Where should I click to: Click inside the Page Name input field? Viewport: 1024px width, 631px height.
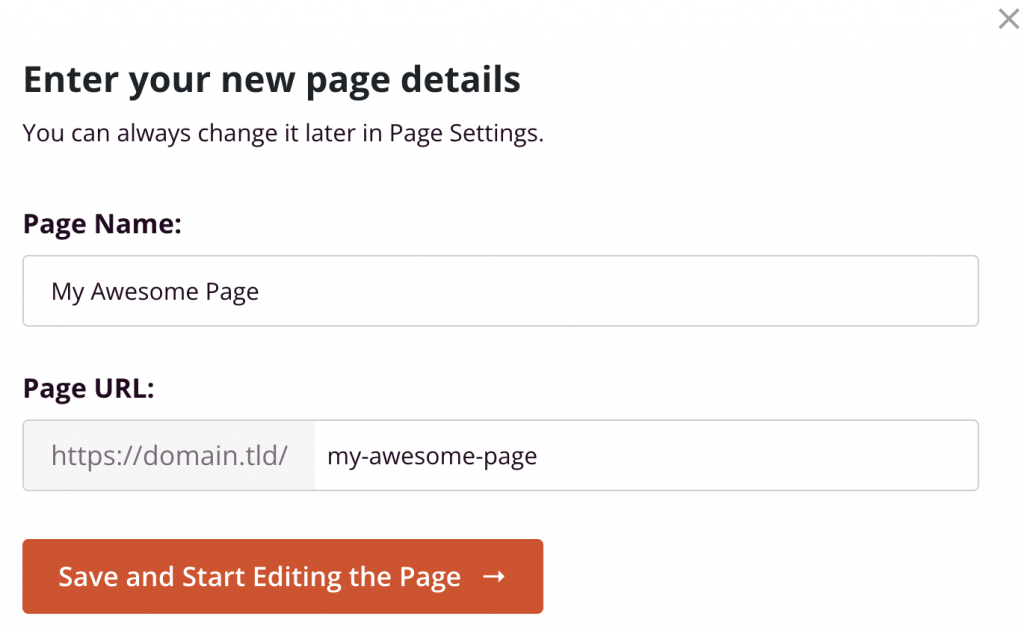(500, 291)
